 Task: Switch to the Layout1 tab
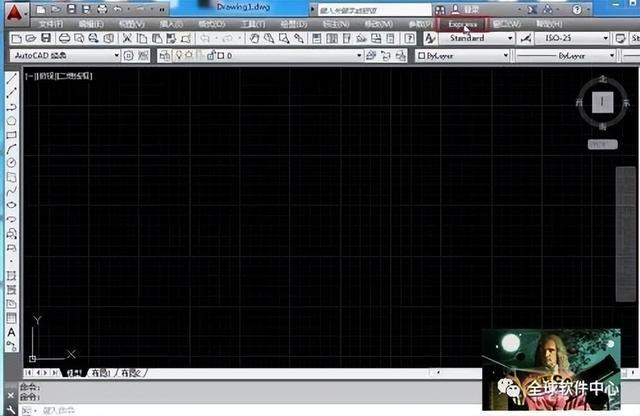click(101, 373)
